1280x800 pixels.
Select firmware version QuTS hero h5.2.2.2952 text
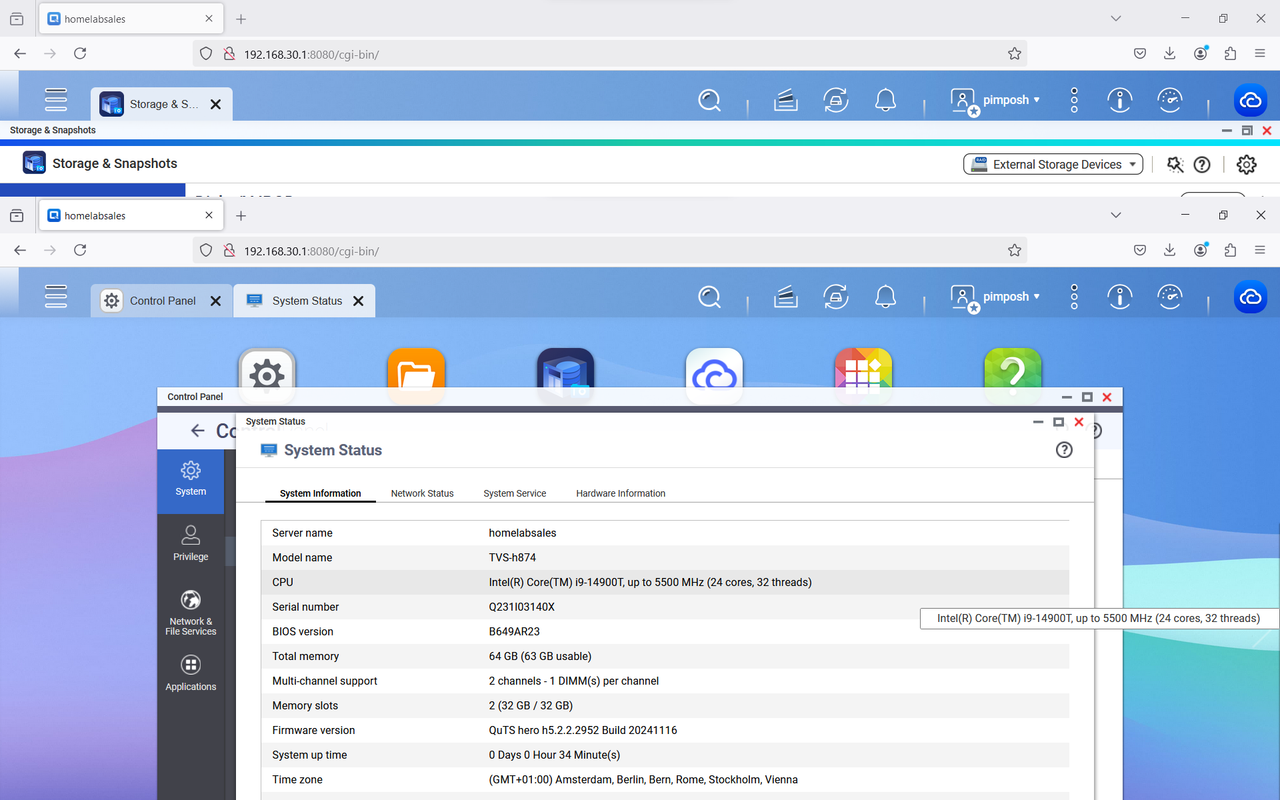(x=583, y=730)
